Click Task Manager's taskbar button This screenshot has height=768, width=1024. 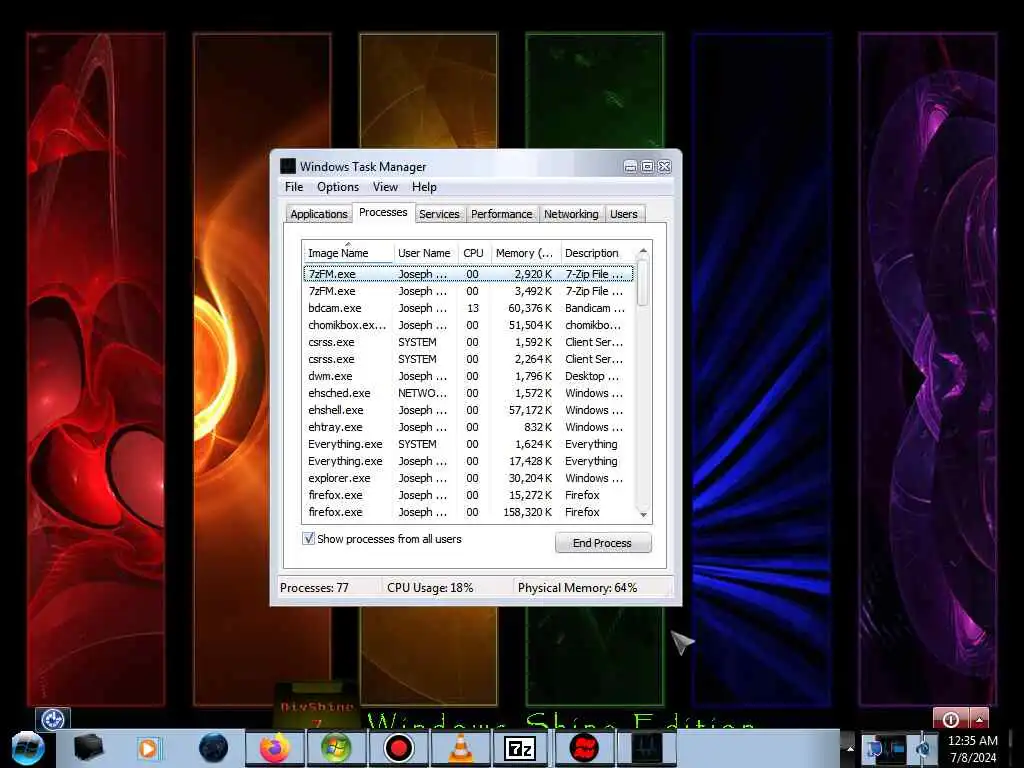645,748
